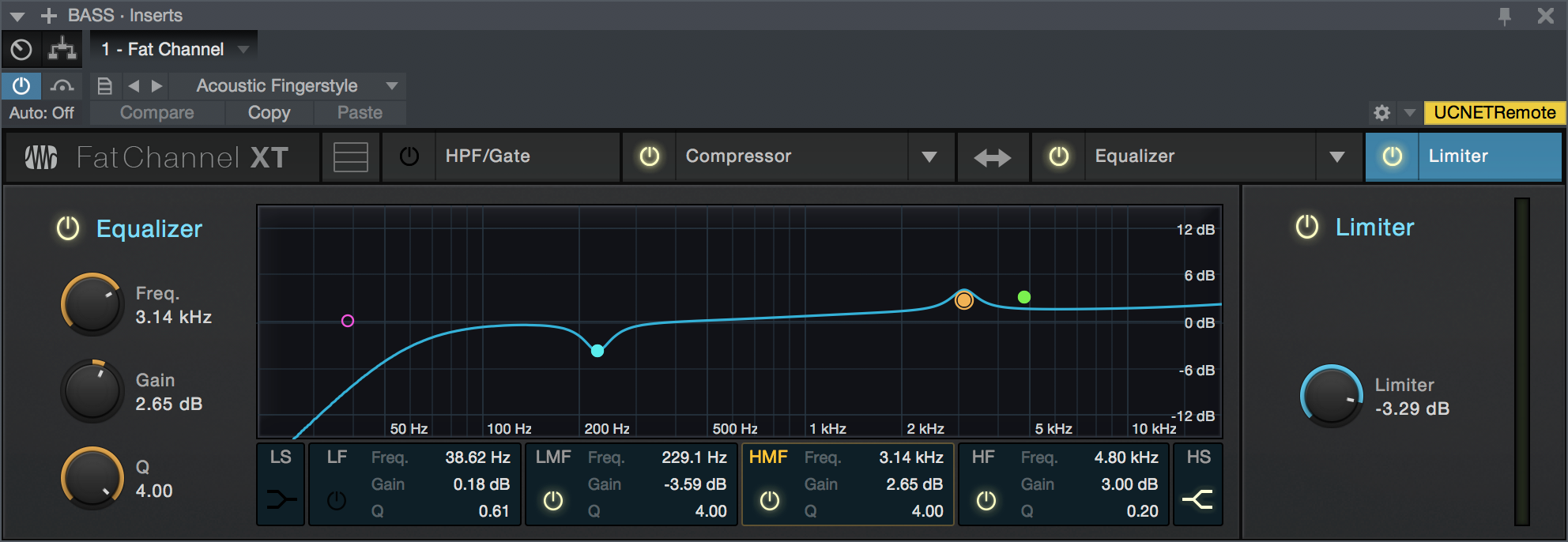Viewport: 1568px width, 542px height.
Task: Pin the BASS Inserts window
Action: [1505, 16]
